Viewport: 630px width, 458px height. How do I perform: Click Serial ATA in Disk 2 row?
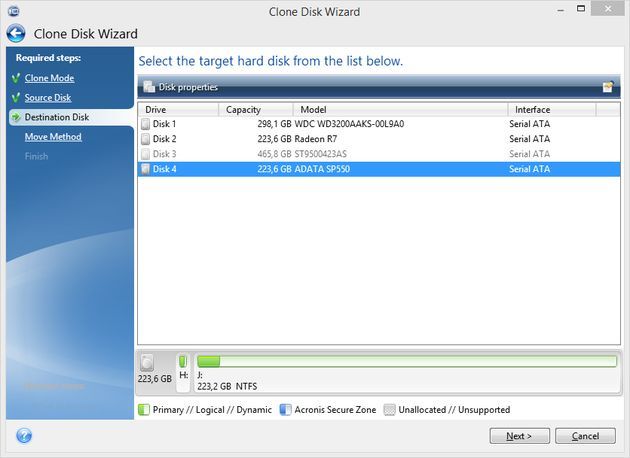pos(530,139)
